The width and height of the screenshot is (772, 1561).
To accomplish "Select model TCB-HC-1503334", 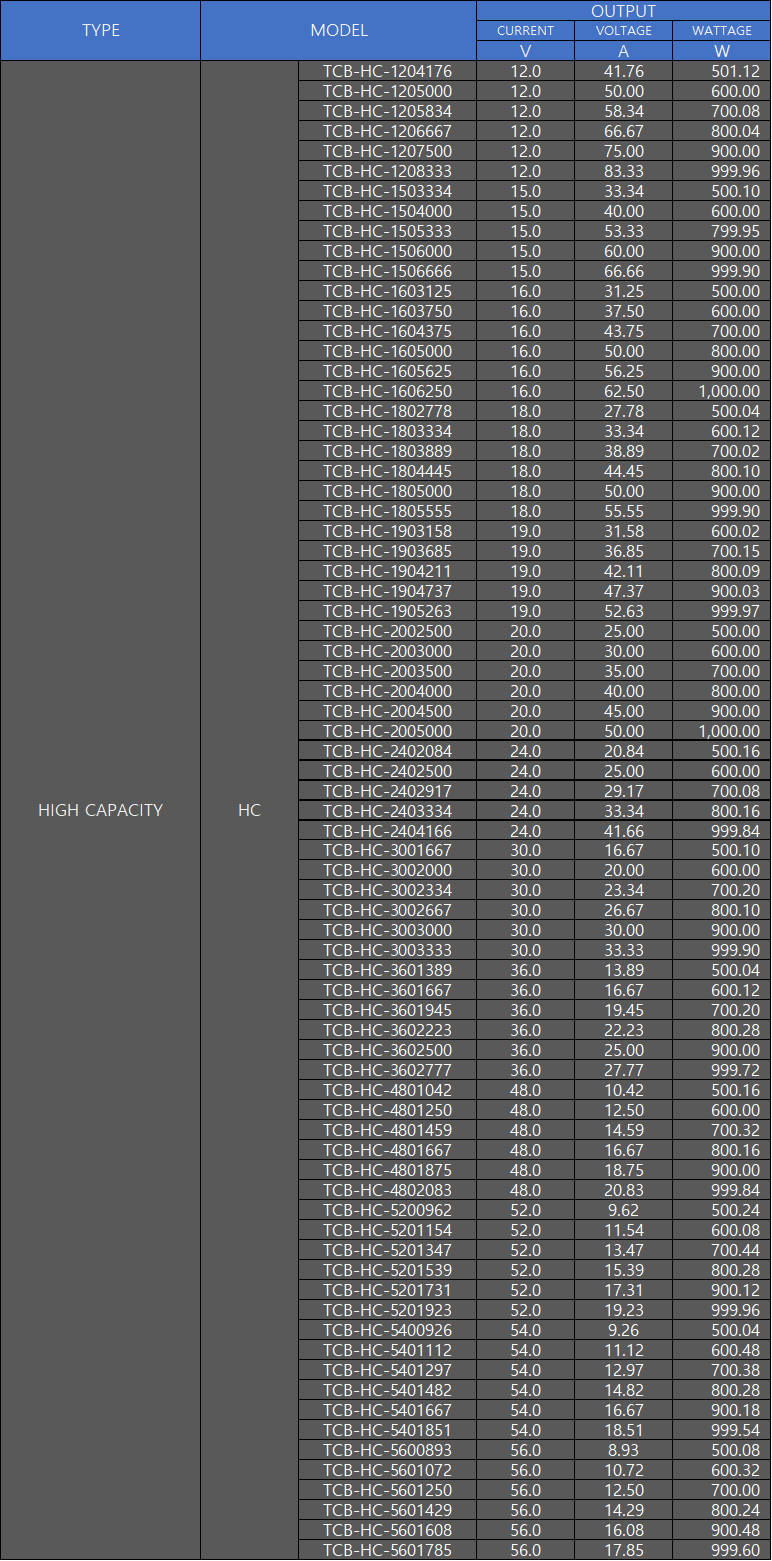I will tap(387, 191).
